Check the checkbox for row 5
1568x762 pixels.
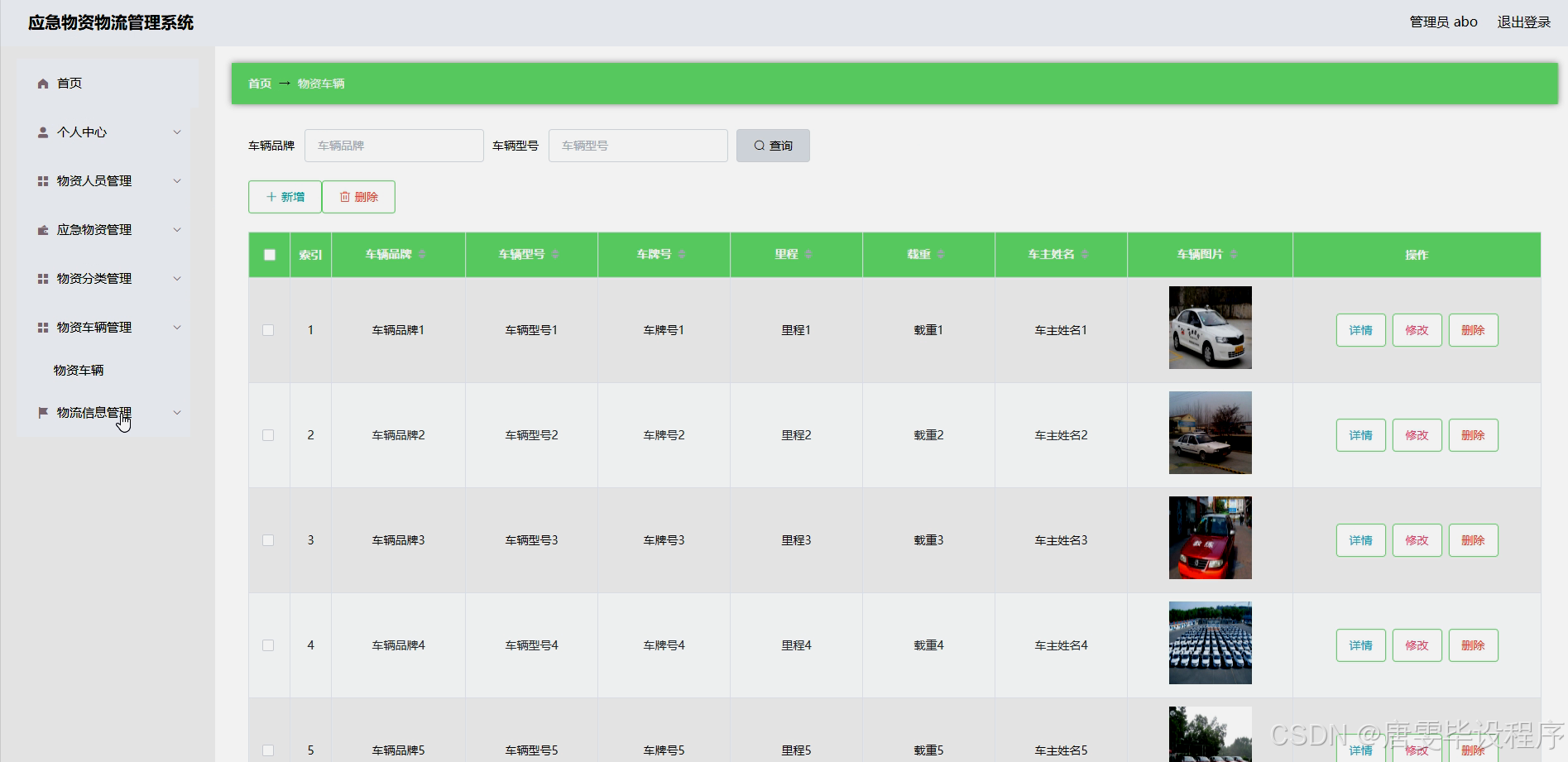click(268, 750)
